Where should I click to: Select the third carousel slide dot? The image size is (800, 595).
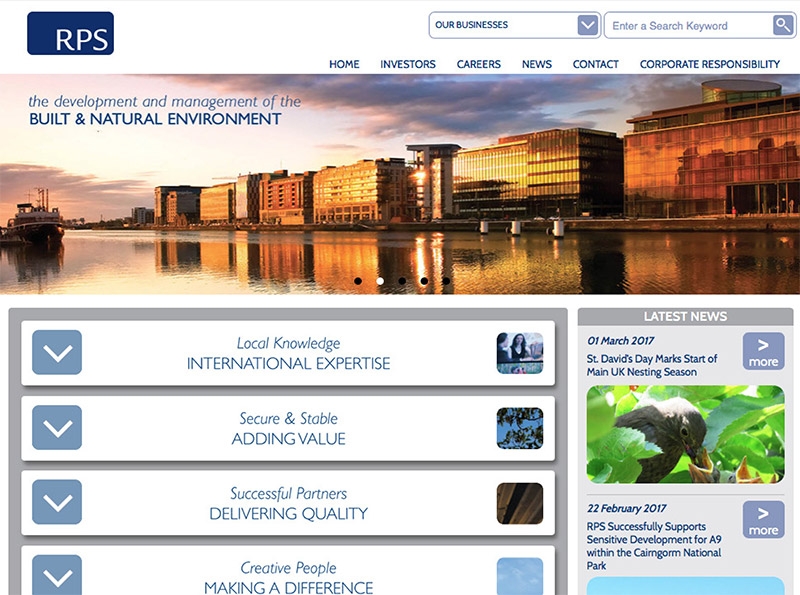pyautogui.click(x=402, y=281)
